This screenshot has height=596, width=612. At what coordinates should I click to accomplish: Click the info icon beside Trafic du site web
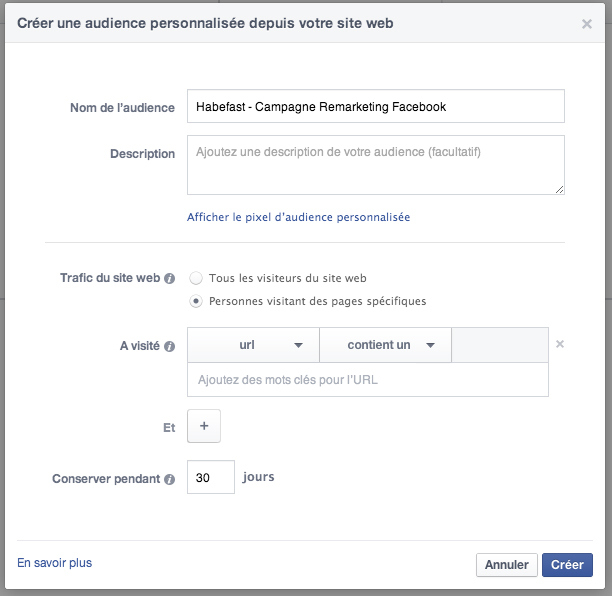click(169, 279)
